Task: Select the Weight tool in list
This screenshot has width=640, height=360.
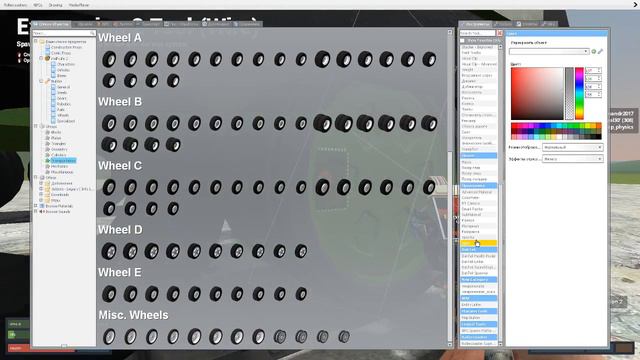Action: pyautogui.click(x=478, y=70)
